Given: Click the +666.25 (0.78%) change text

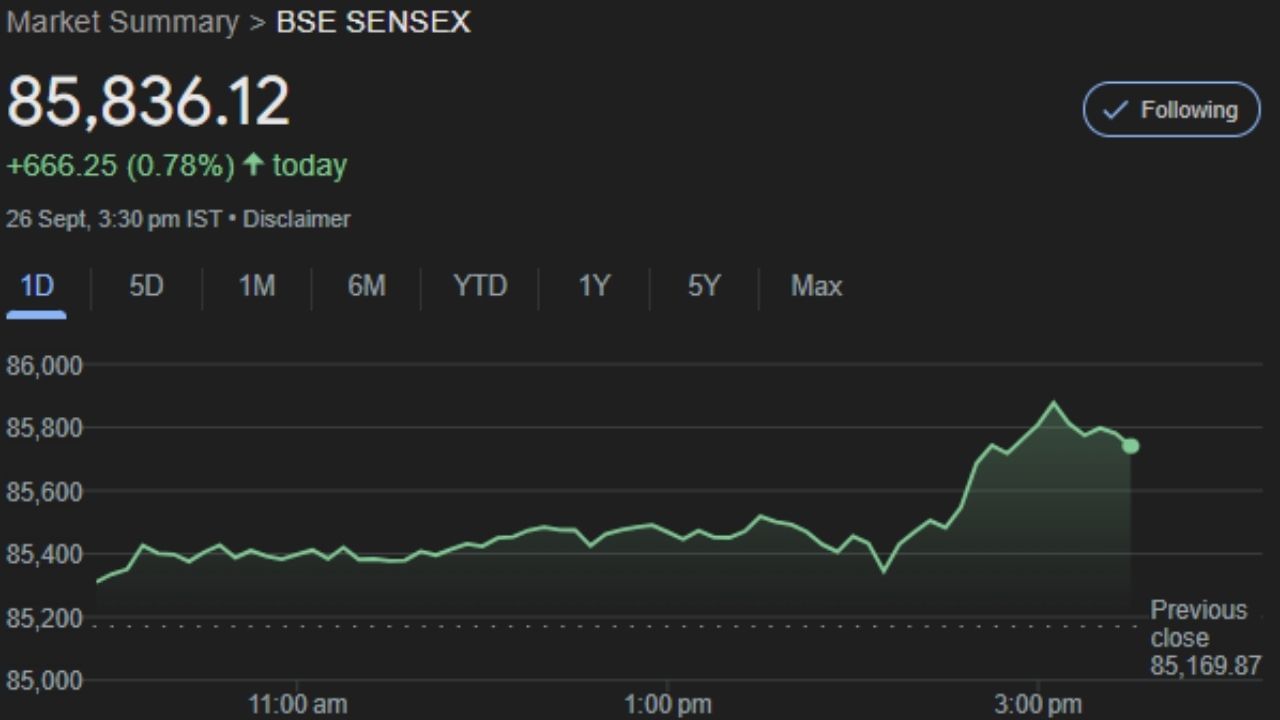Looking at the screenshot, I should pos(120,165).
